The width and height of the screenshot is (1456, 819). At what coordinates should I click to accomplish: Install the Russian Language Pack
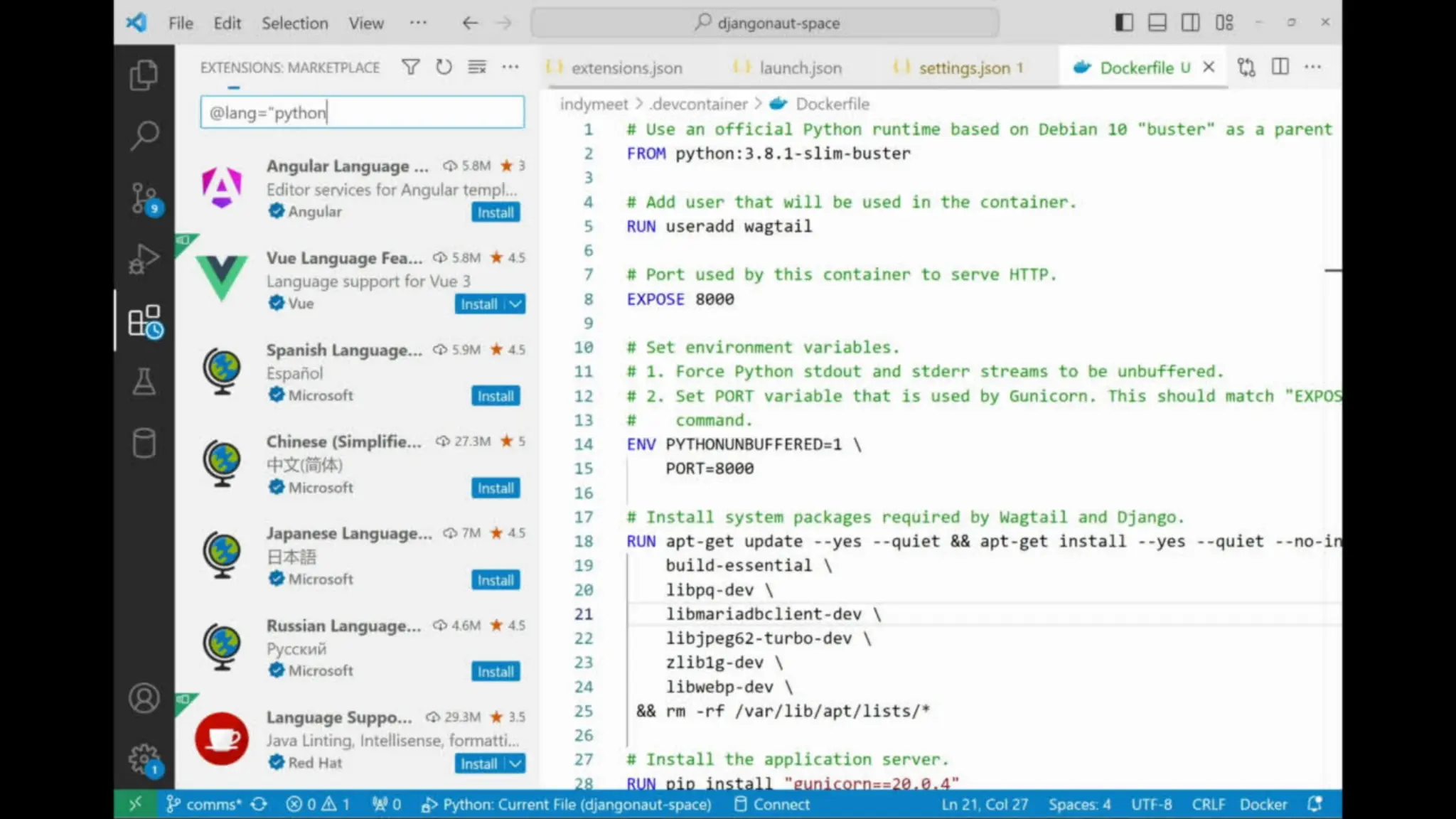pyautogui.click(x=496, y=672)
